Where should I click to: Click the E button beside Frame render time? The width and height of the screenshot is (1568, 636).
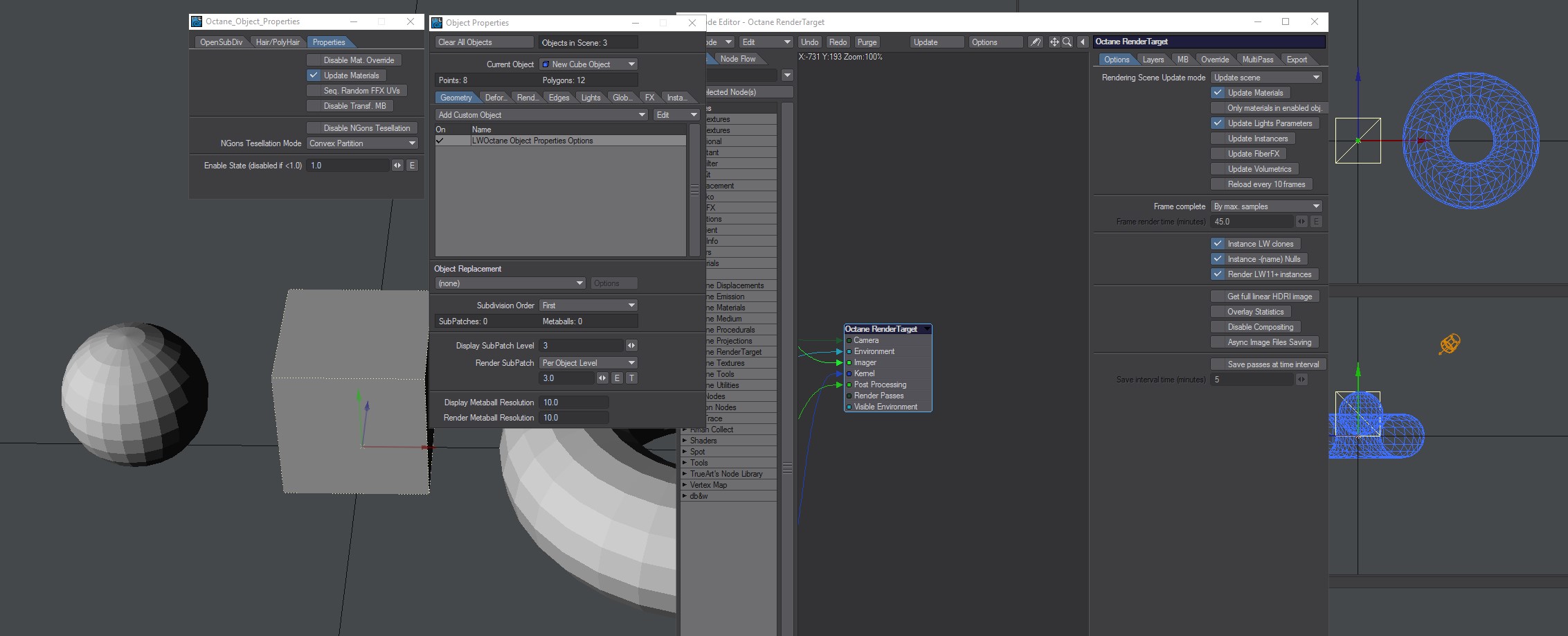pos(1316,222)
